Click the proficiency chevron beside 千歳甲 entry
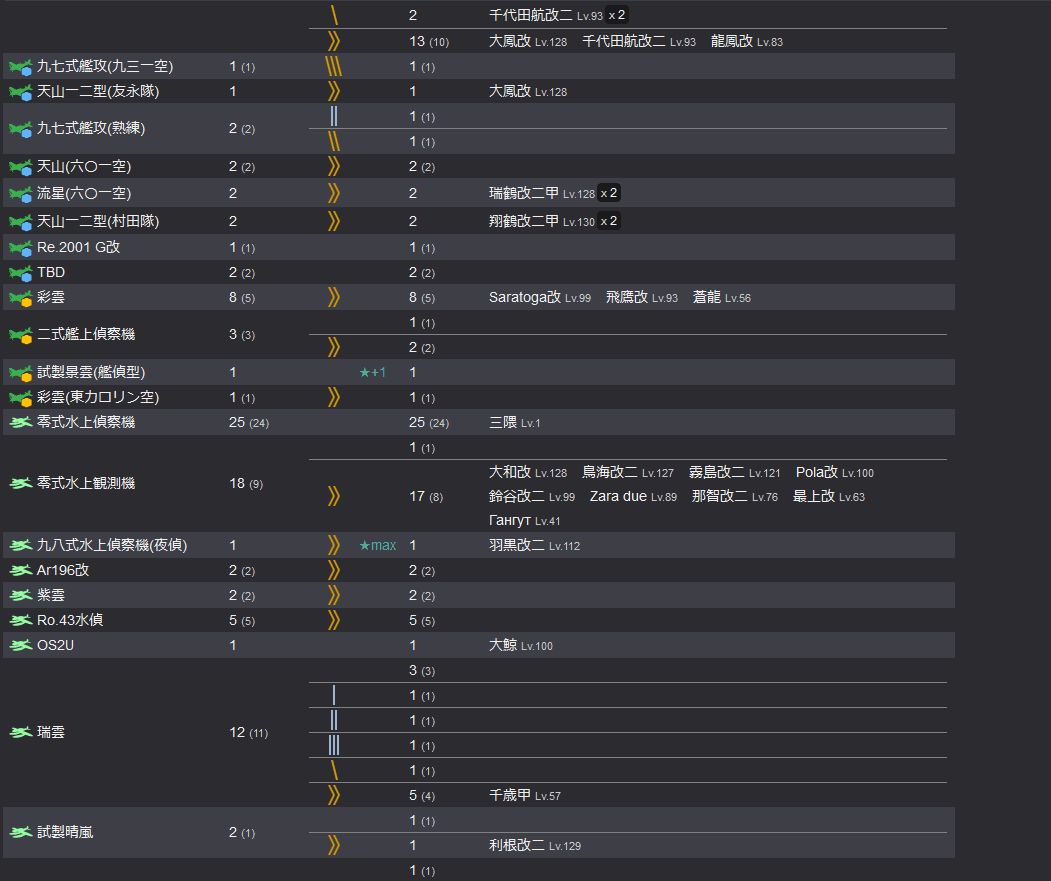 pyautogui.click(x=334, y=796)
